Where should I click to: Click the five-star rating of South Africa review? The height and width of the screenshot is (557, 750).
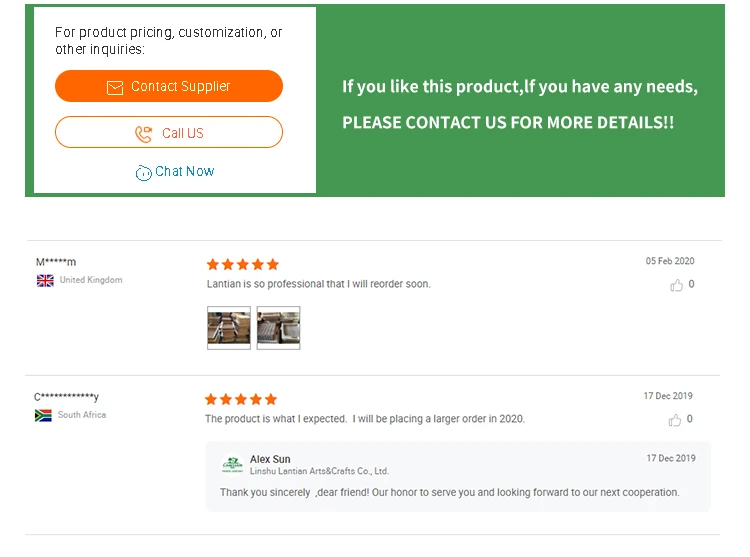coord(241,399)
